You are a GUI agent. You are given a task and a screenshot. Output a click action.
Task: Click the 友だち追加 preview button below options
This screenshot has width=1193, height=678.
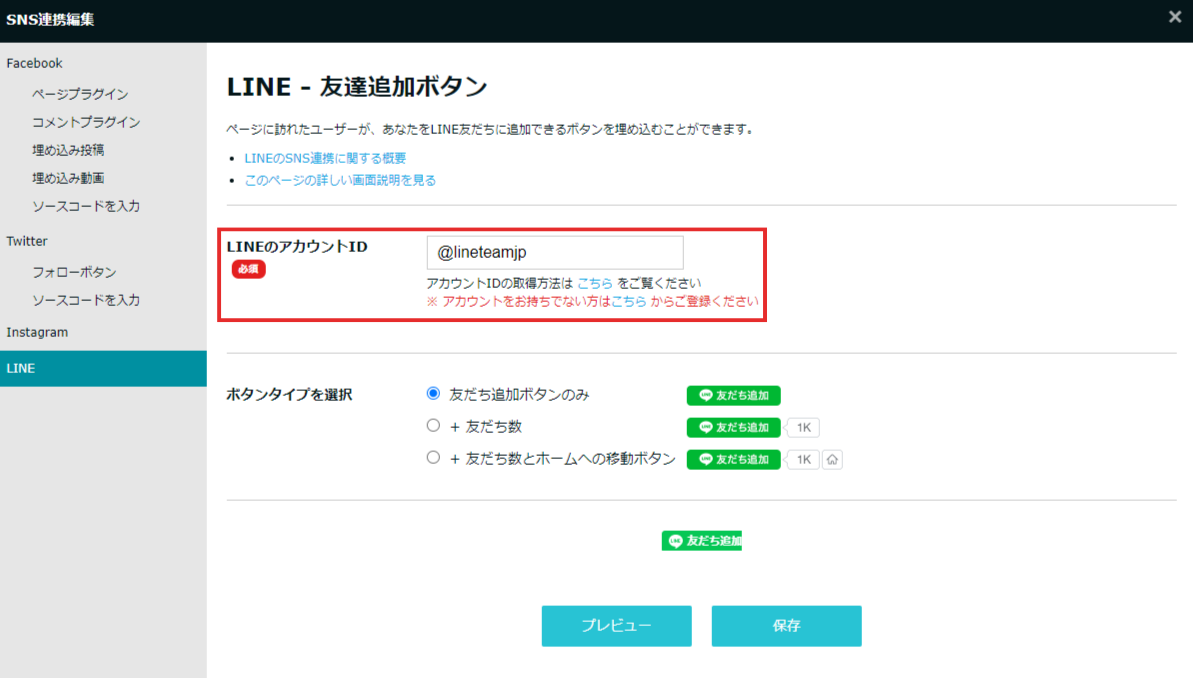click(701, 541)
